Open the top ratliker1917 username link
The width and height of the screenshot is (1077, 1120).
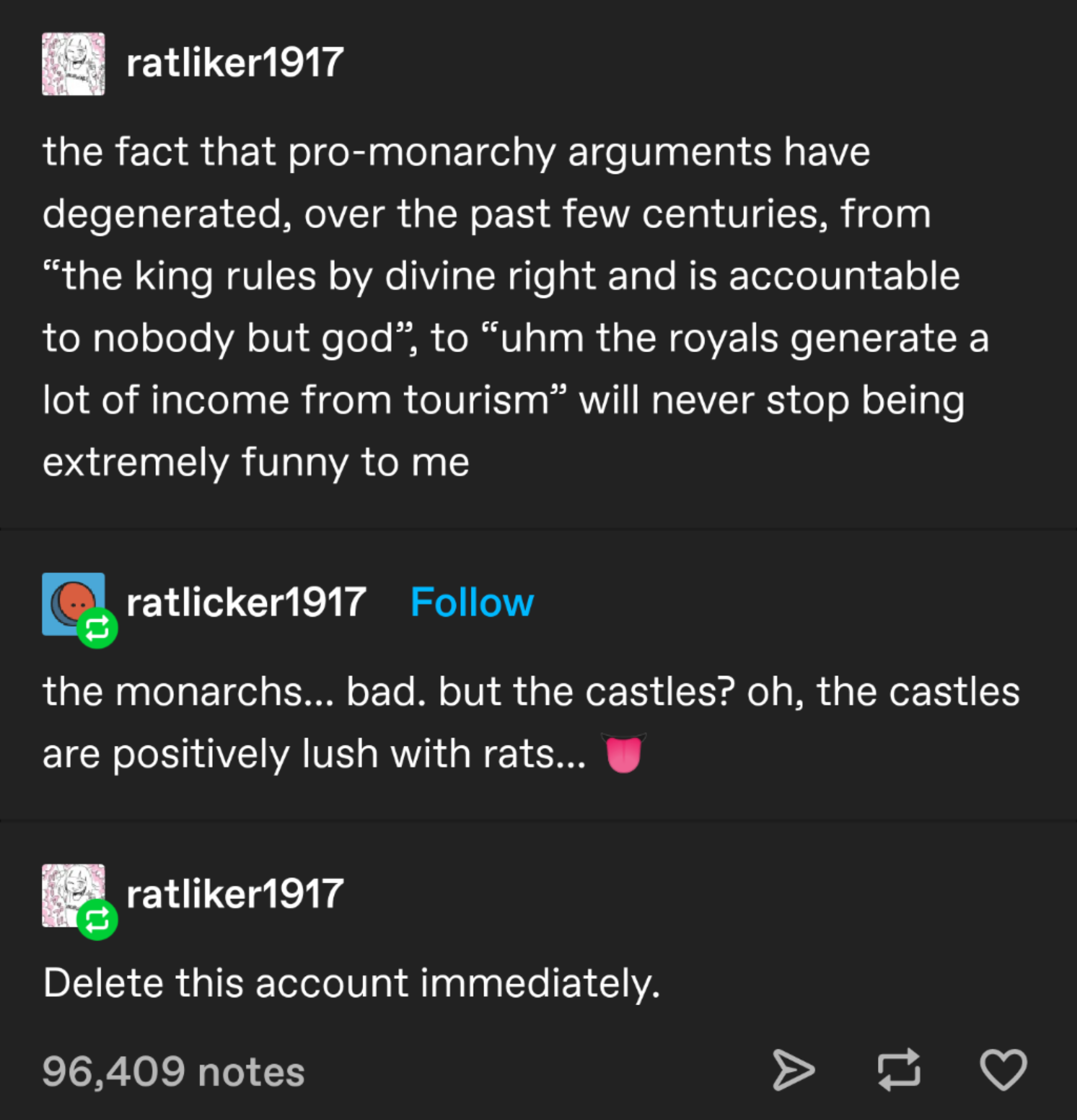click(x=235, y=63)
